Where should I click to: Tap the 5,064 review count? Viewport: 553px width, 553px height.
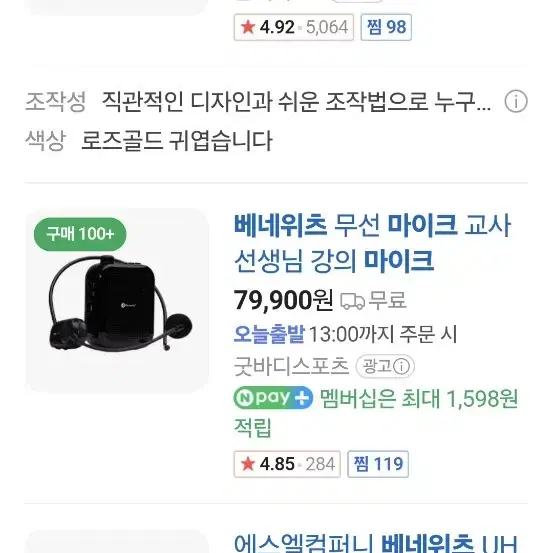327,27
